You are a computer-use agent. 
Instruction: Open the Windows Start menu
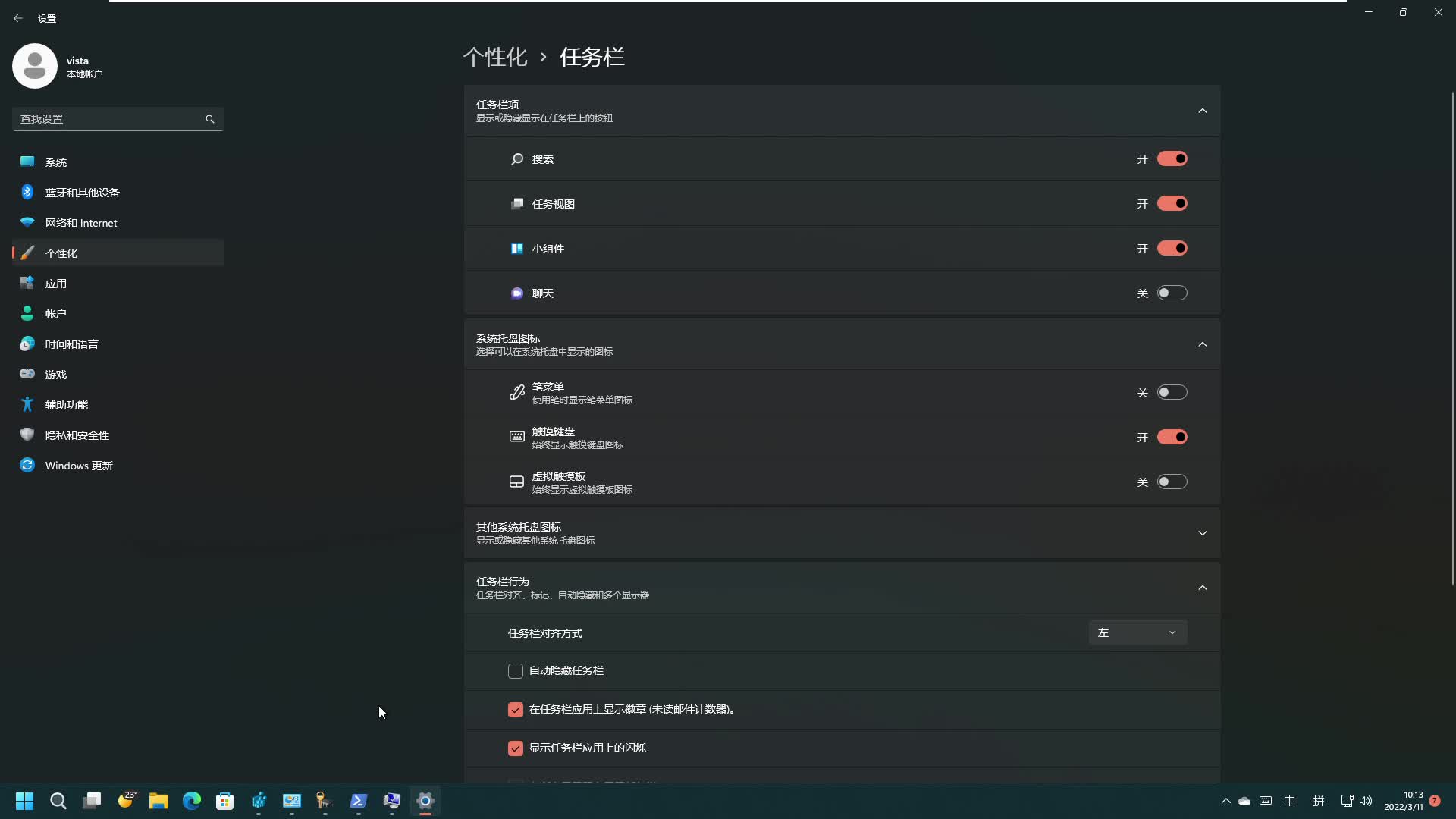click(24, 801)
